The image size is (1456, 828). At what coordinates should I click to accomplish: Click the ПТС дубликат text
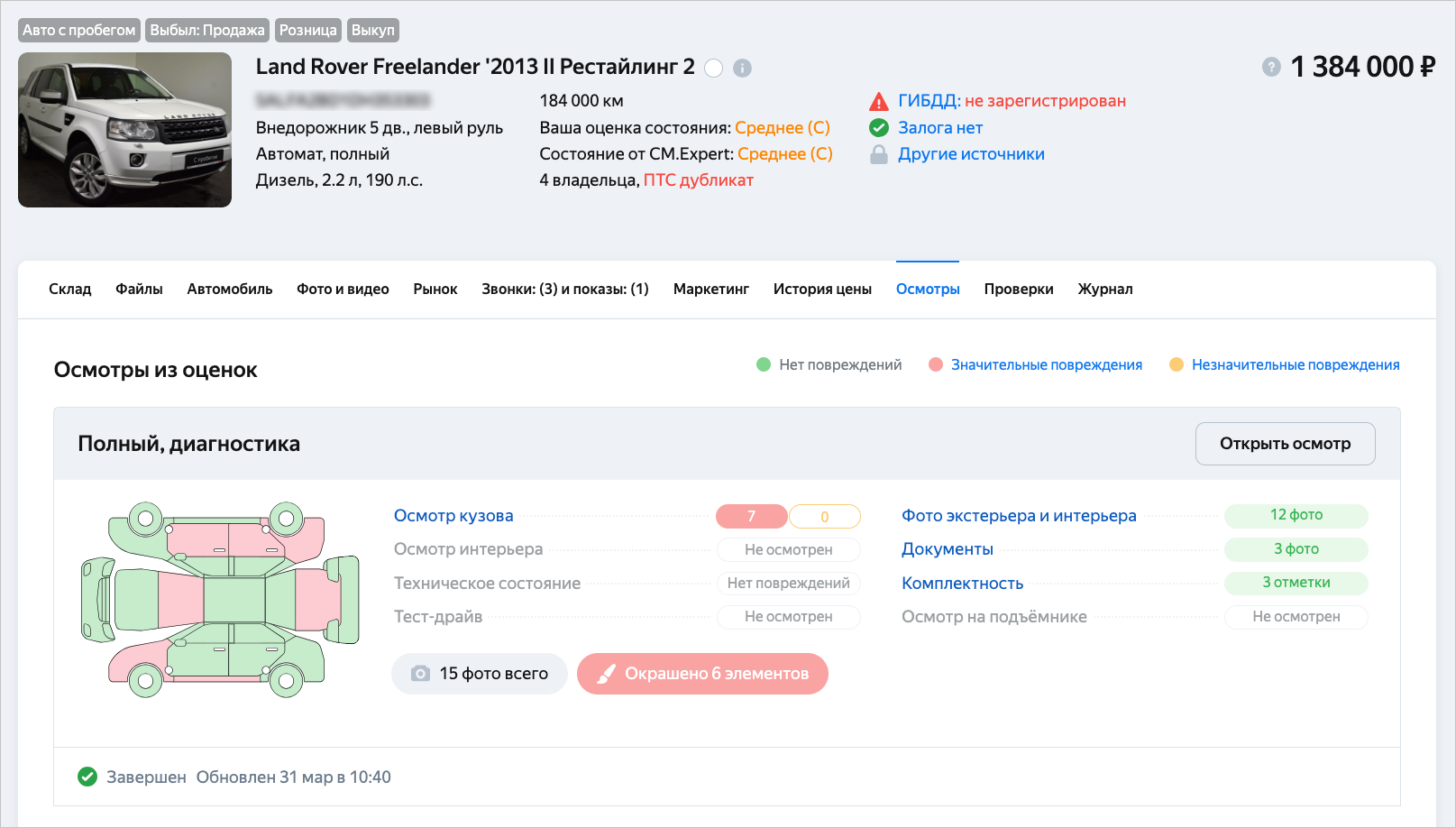coord(699,180)
